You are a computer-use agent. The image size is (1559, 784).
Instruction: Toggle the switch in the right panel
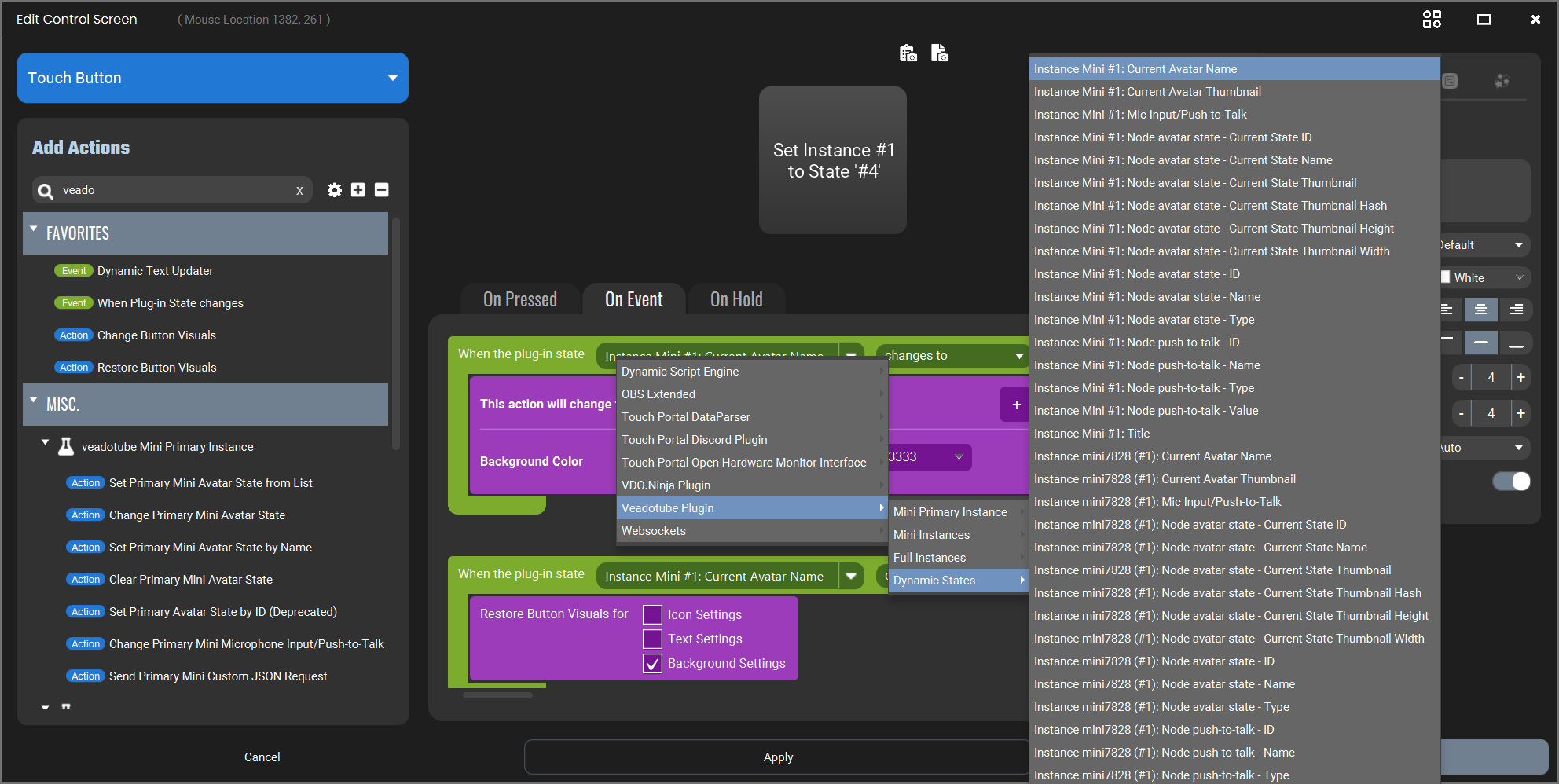(1512, 482)
